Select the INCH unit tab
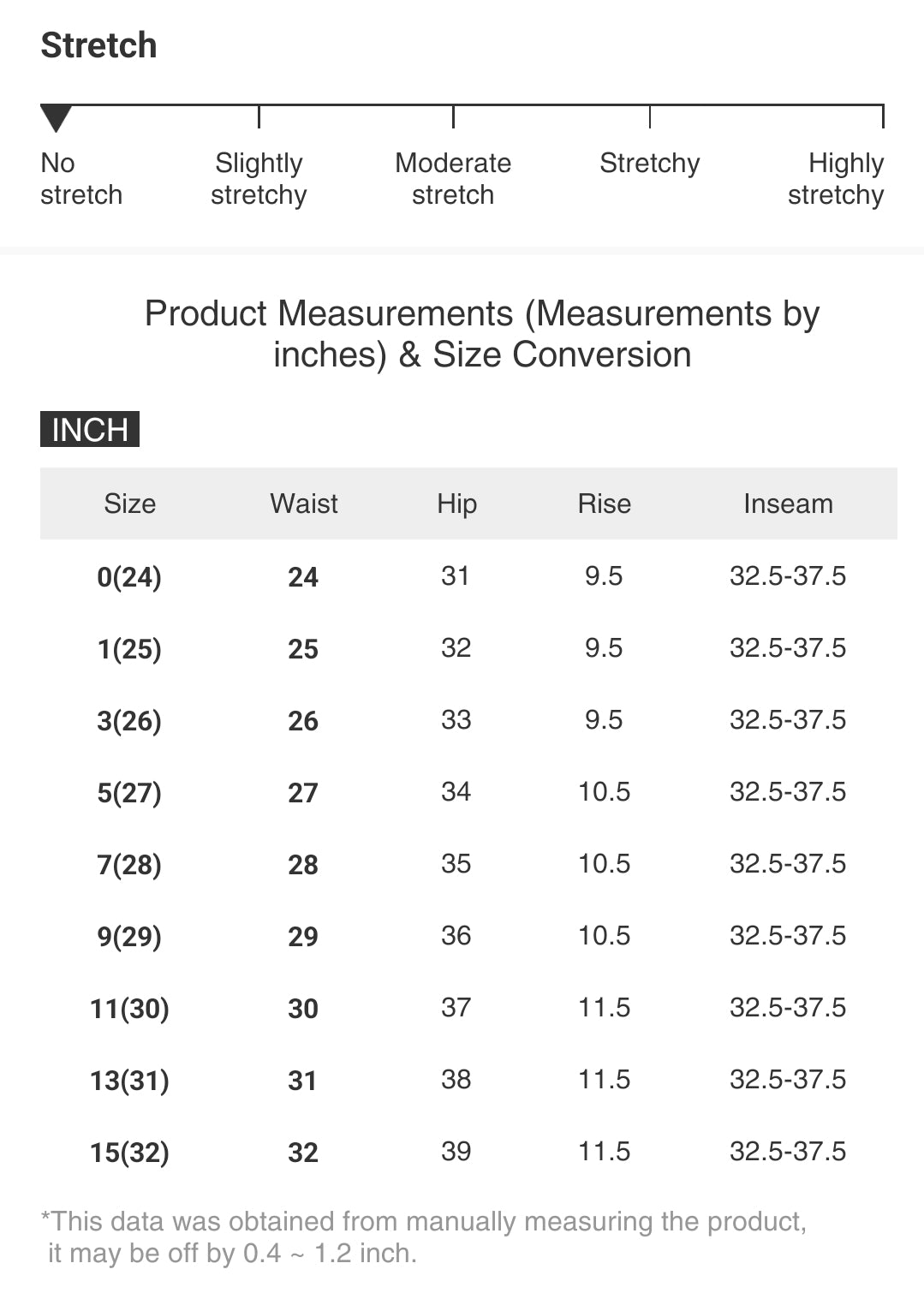The width and height of the screenshot is (924, 1299). [90, 429]
